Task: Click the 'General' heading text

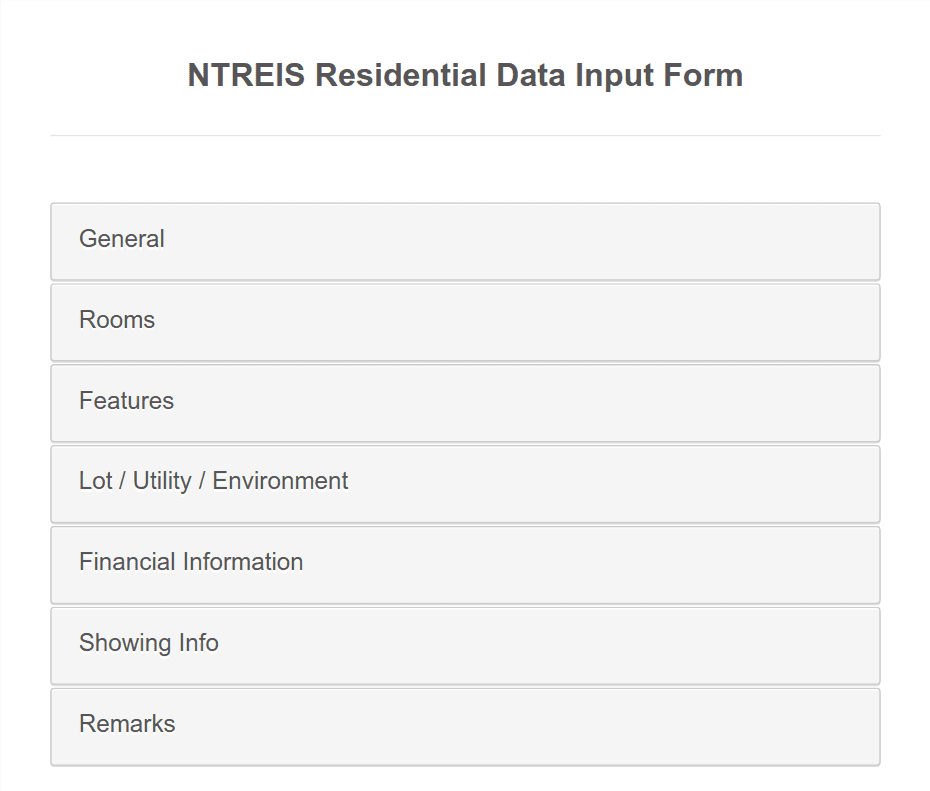Action: pyautogui.click(x=122, y=240)
